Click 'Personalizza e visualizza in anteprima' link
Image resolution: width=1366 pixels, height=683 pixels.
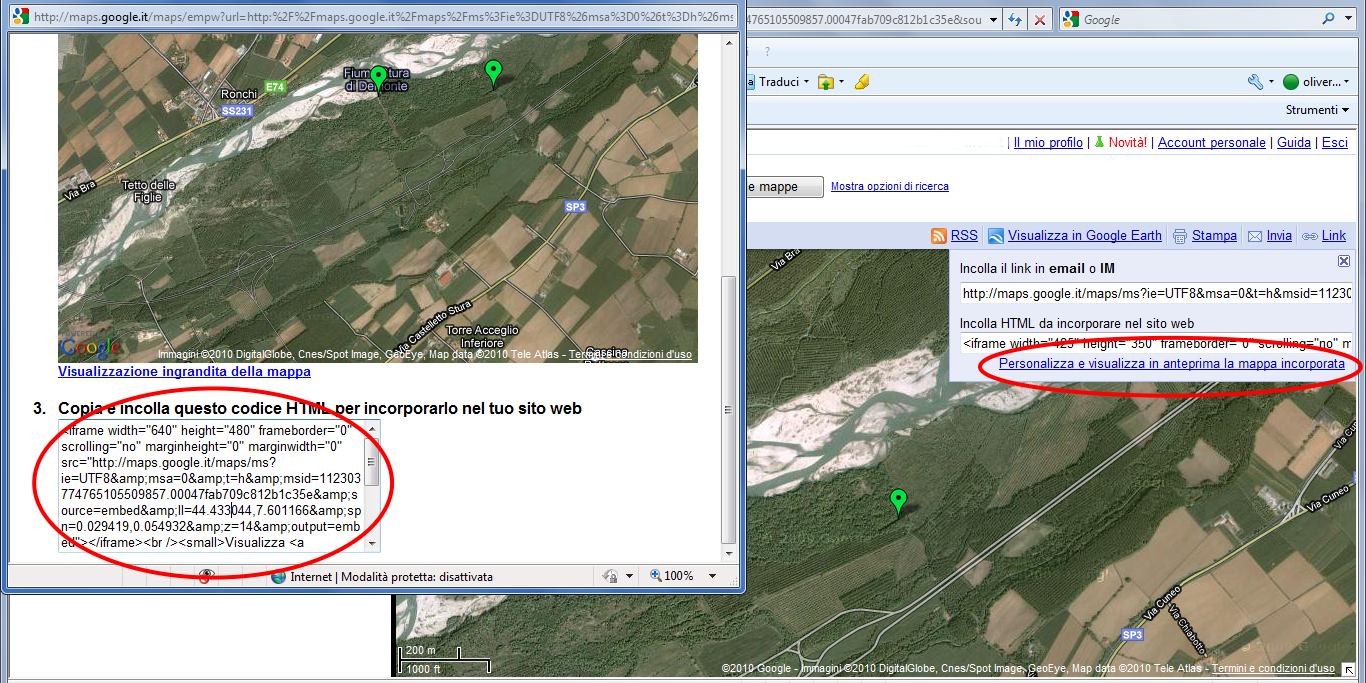pos(1172,364)
